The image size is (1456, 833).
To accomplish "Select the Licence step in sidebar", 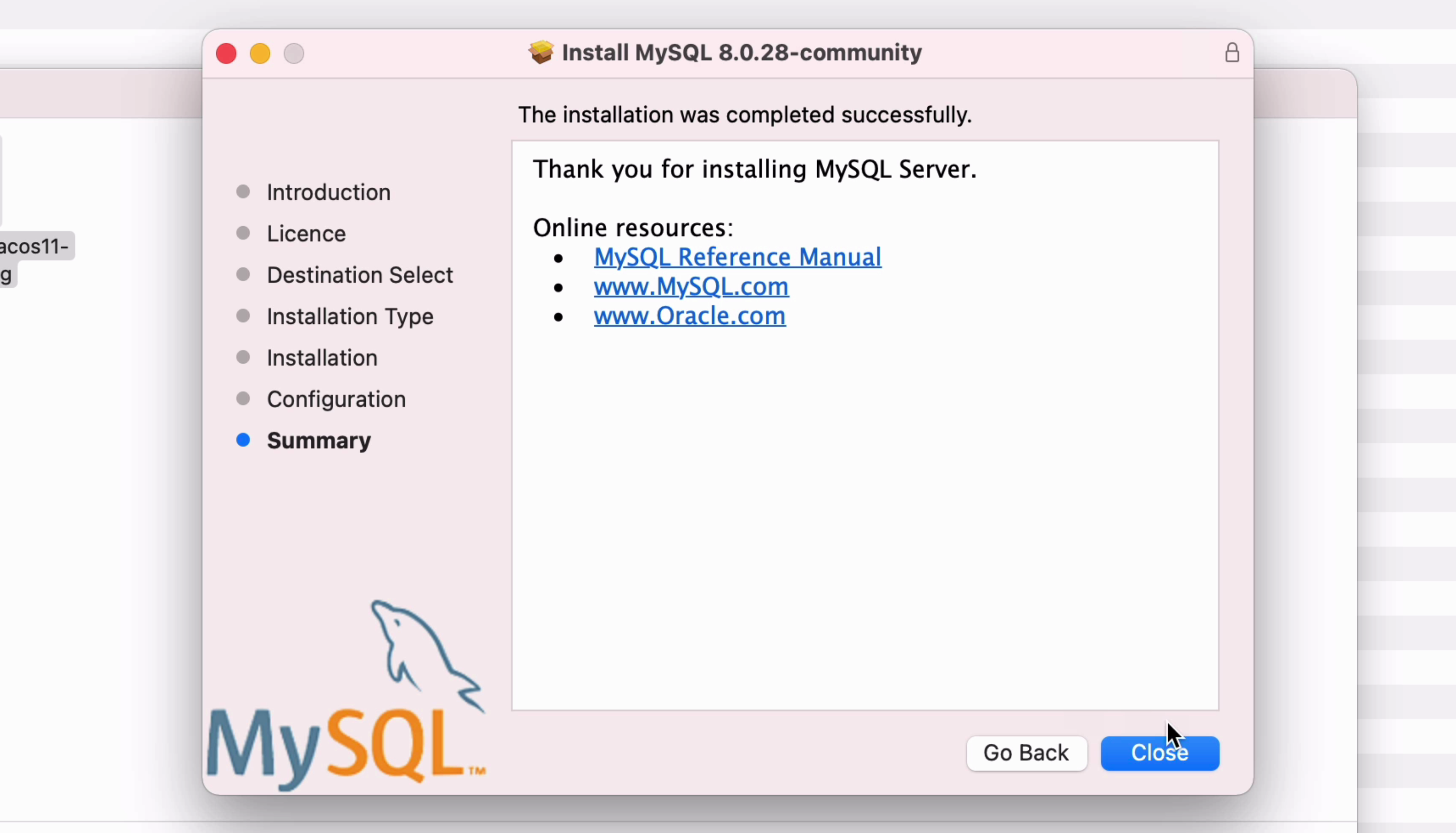I will (306, 234).
